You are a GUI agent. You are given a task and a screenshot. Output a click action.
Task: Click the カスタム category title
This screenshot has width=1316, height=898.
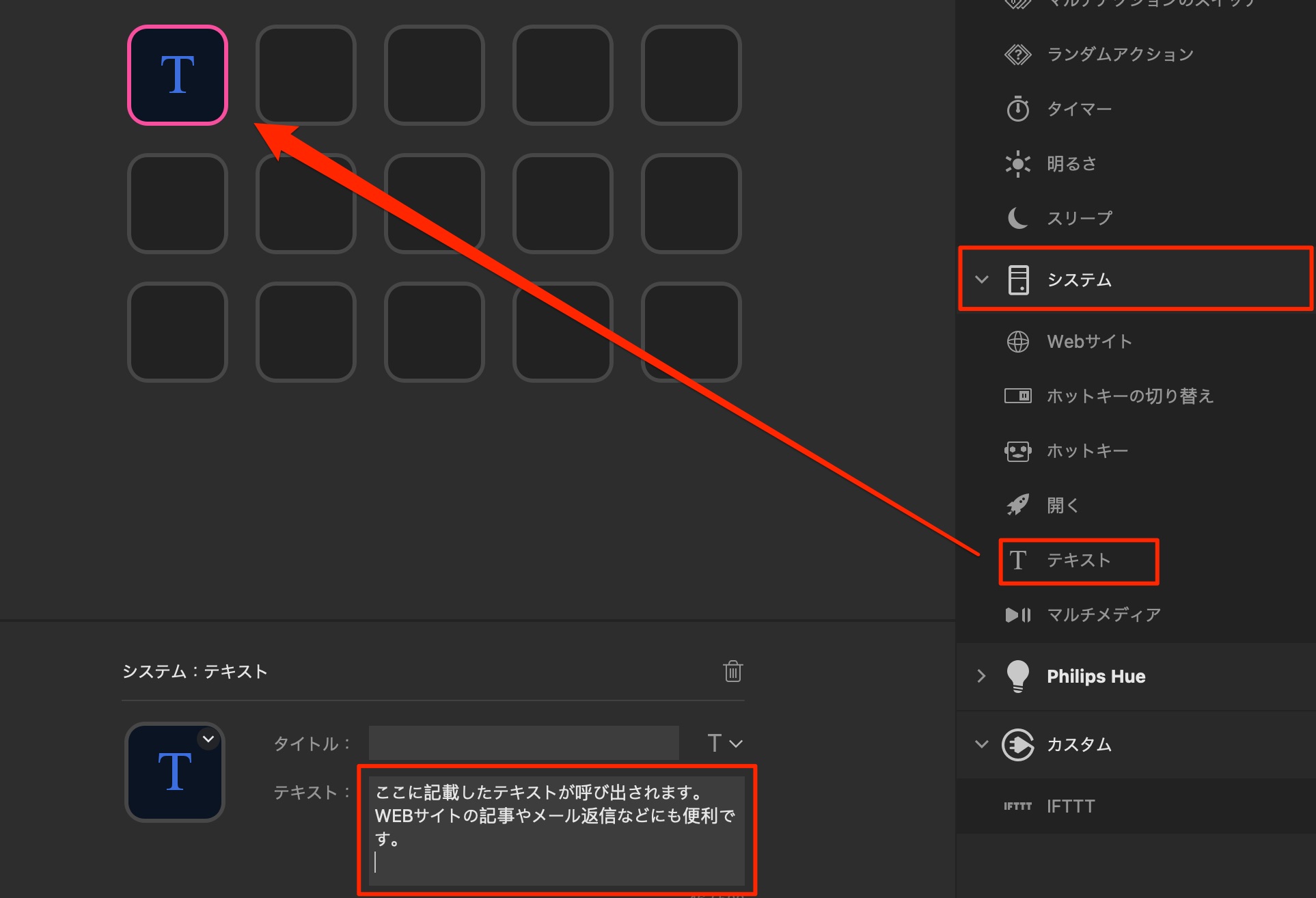(x=1079, y=744)
